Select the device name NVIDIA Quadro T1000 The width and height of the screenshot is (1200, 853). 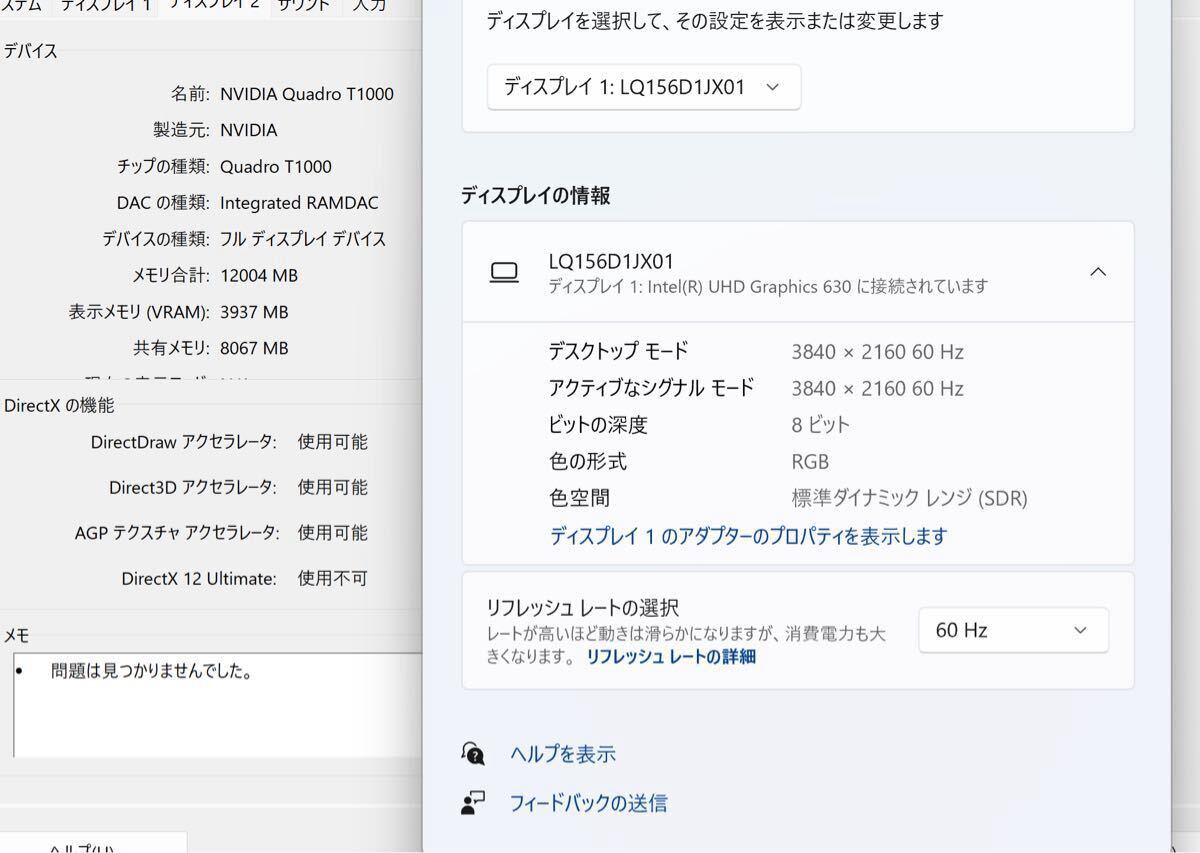[307, 94]
